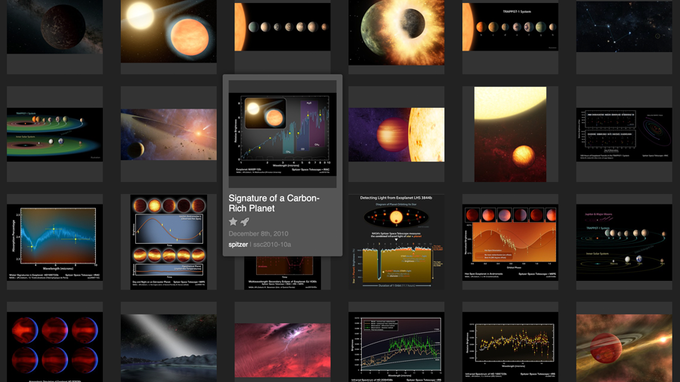Open the dark planet with Milky Way thumbnail
The height and width of the screenshot is (382, 680).
55,27
